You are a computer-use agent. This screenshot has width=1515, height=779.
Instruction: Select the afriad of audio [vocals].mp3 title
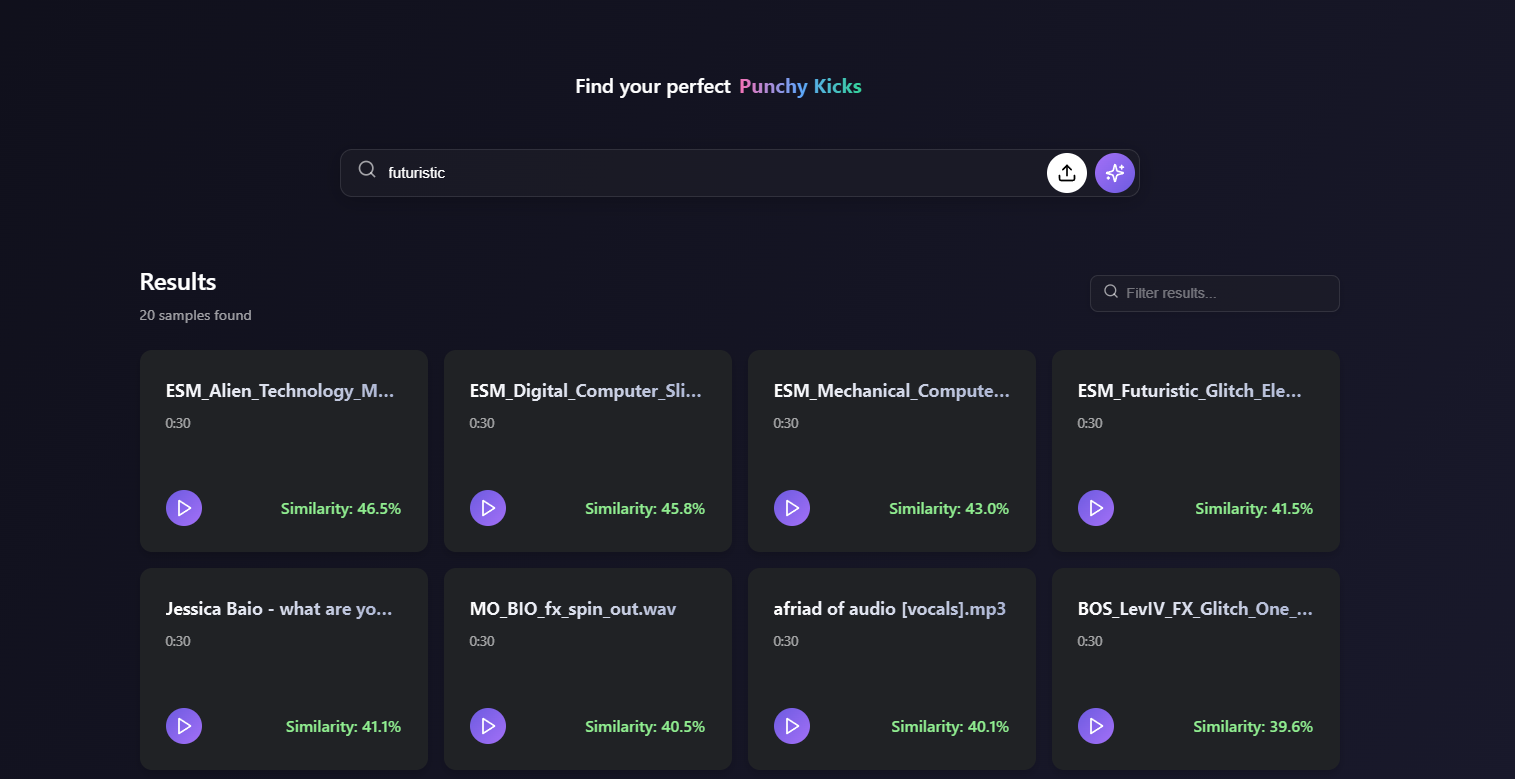pos(889,609)
